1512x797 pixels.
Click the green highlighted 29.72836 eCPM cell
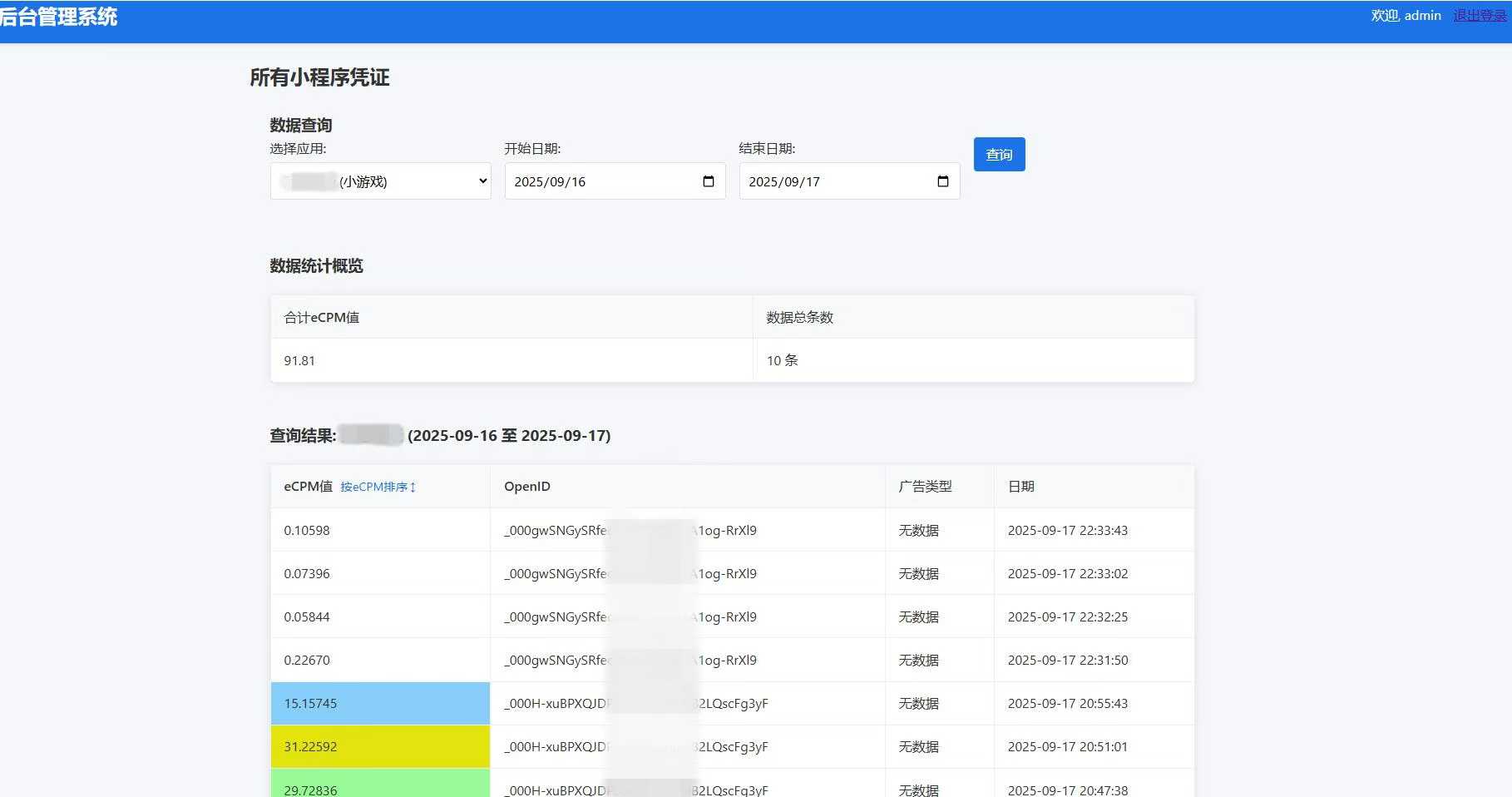pyautogui.click(x=380, y=786)
